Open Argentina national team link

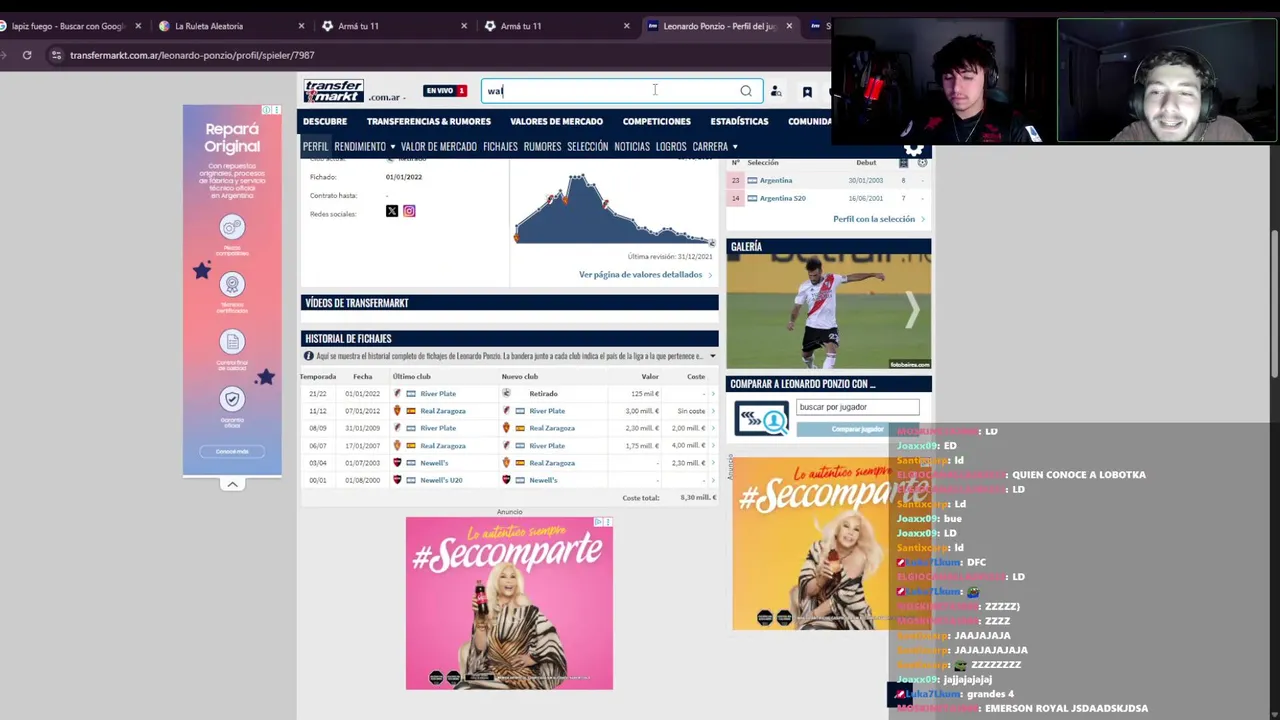pyautogui.click(x=776, y=181)
